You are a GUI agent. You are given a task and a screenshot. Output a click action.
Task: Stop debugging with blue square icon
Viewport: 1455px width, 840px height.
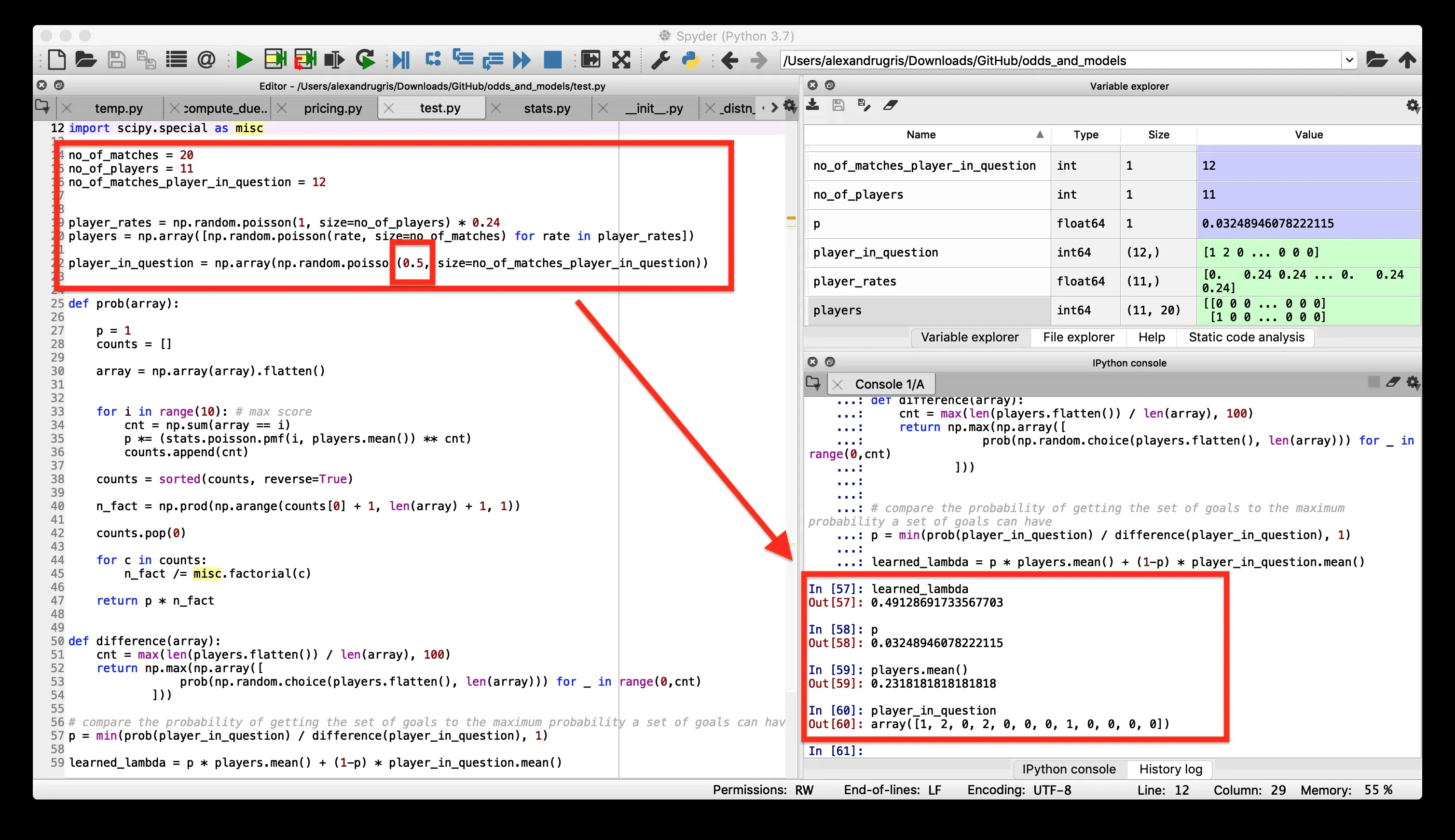552,59
